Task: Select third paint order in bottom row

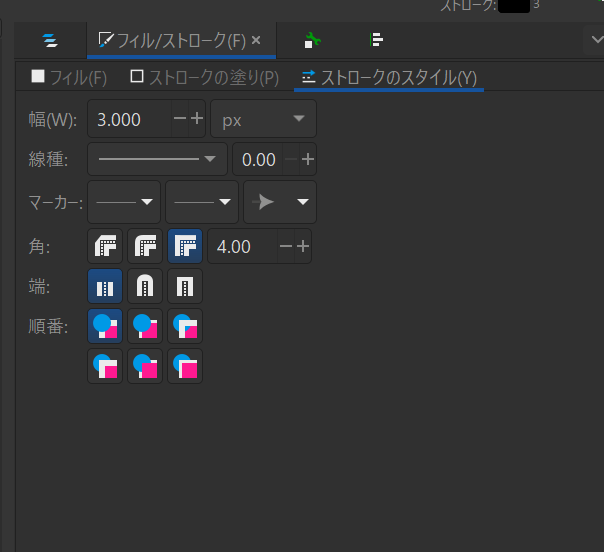Action: tap(185, 366)
